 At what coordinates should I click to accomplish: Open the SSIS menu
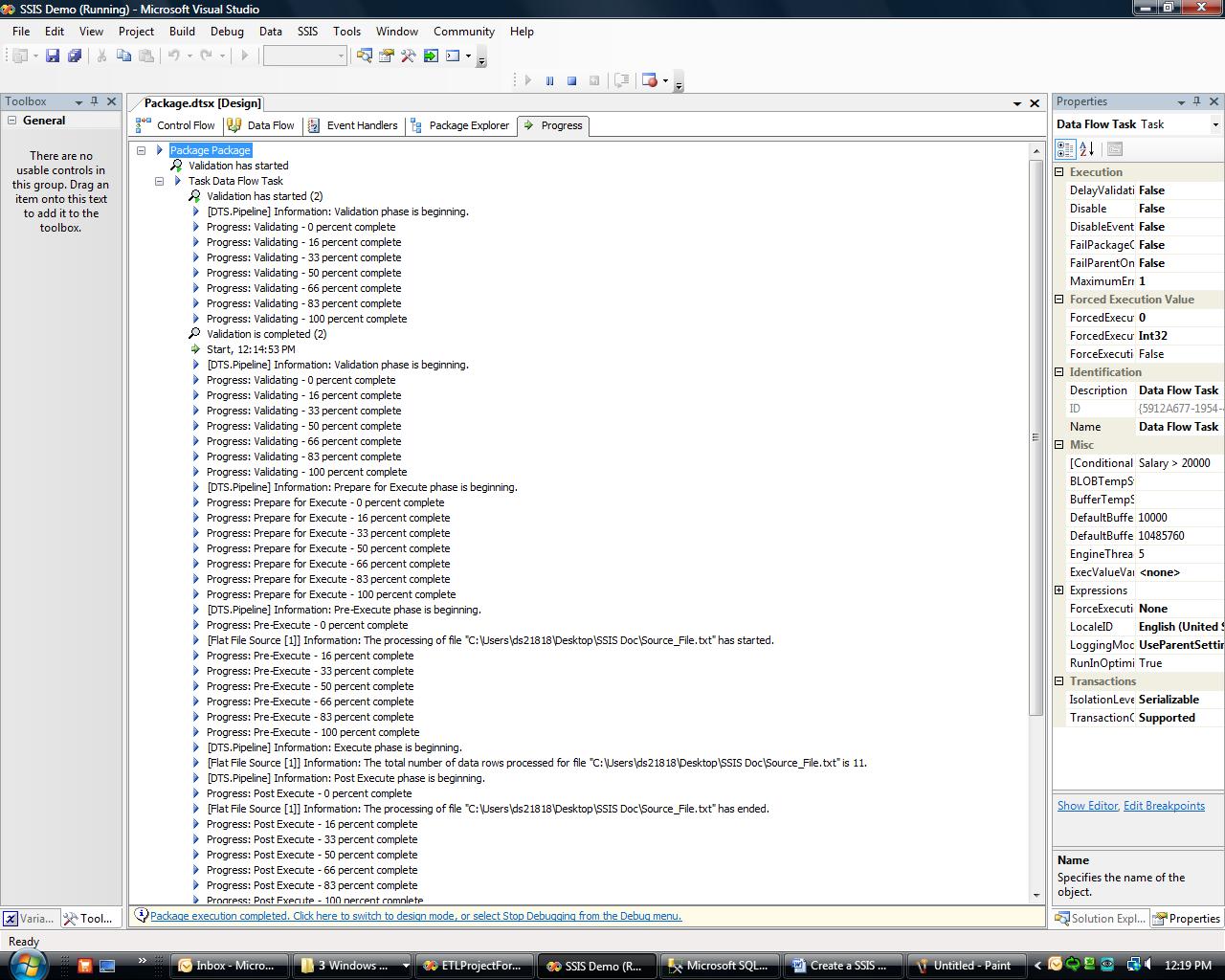[x=307, y=32]
